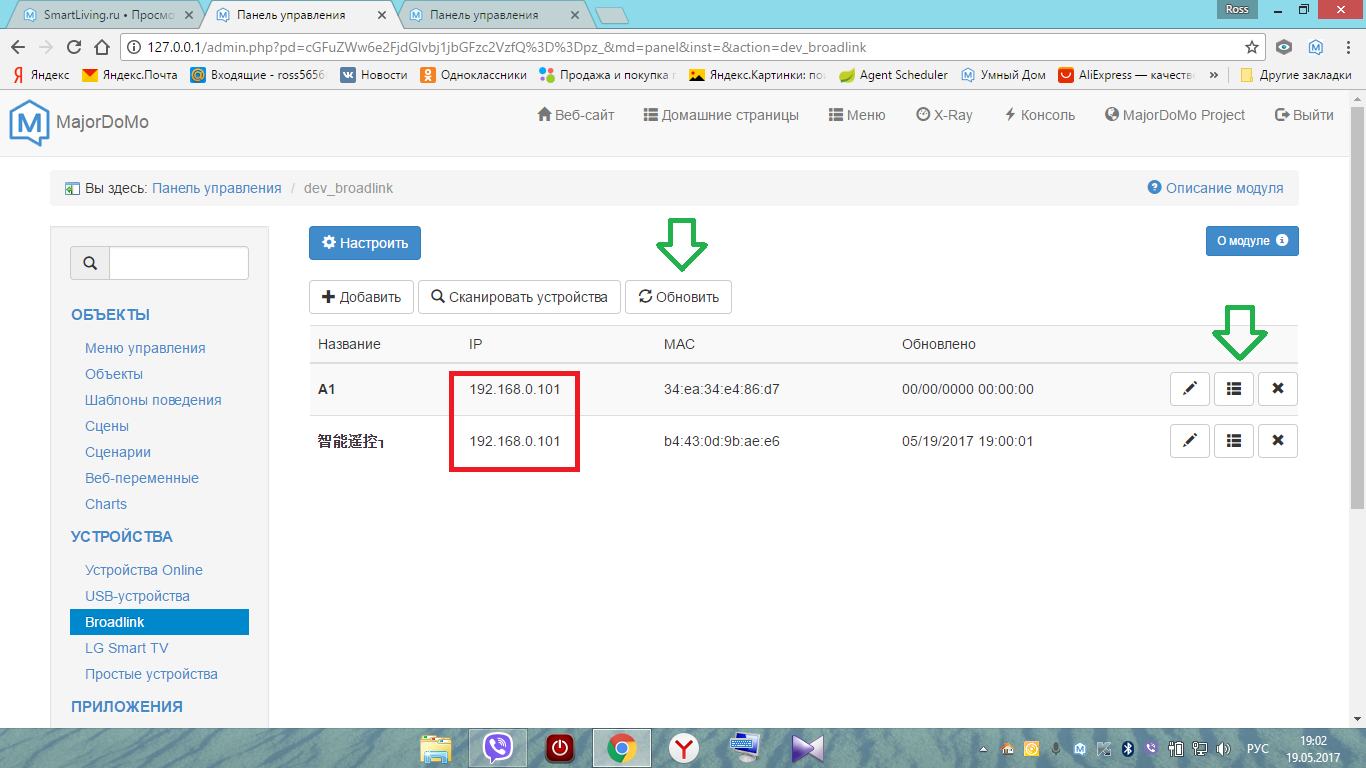Open the command list for device A1

[1234, 389]
